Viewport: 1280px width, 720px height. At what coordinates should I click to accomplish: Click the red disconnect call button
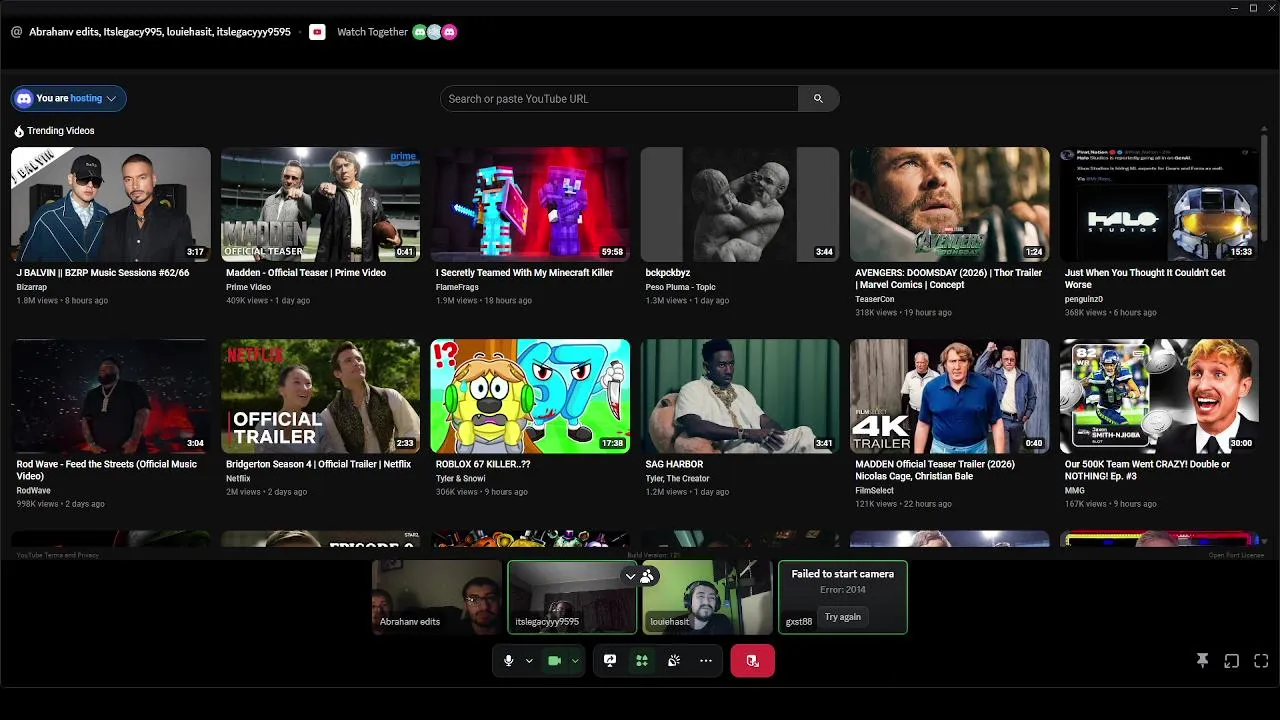pos(752,661)
